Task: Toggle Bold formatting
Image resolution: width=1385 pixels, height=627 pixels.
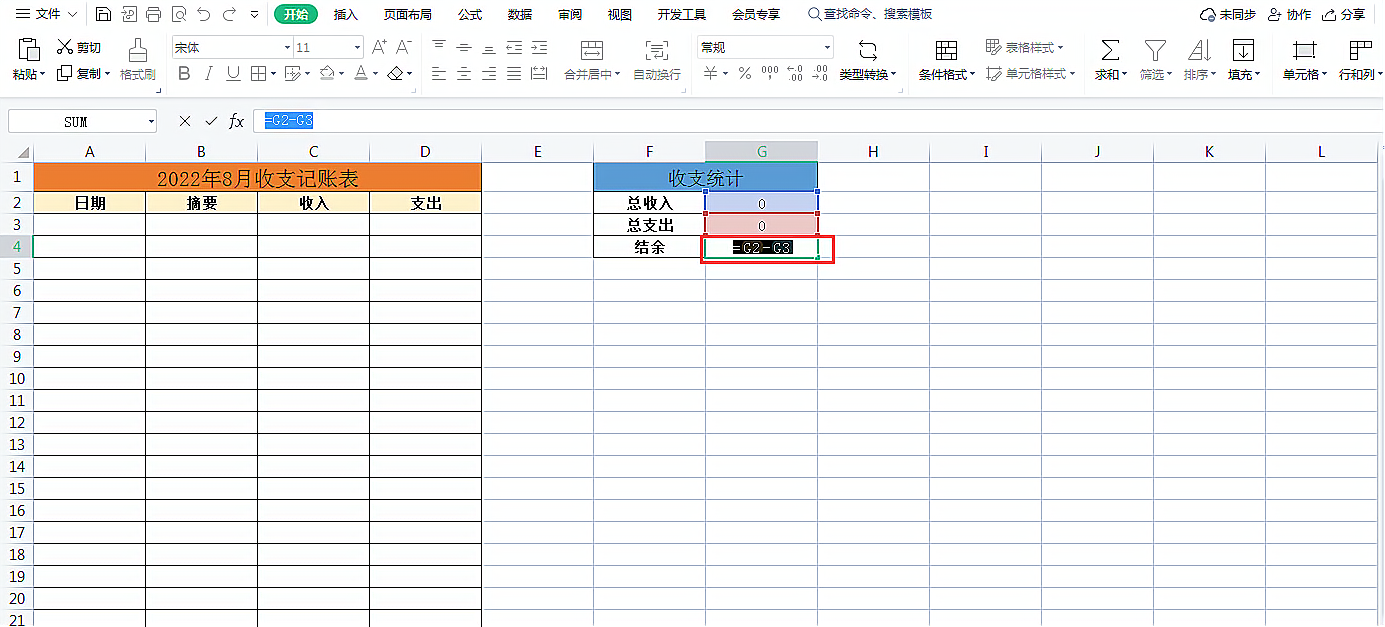Action: 183,73
